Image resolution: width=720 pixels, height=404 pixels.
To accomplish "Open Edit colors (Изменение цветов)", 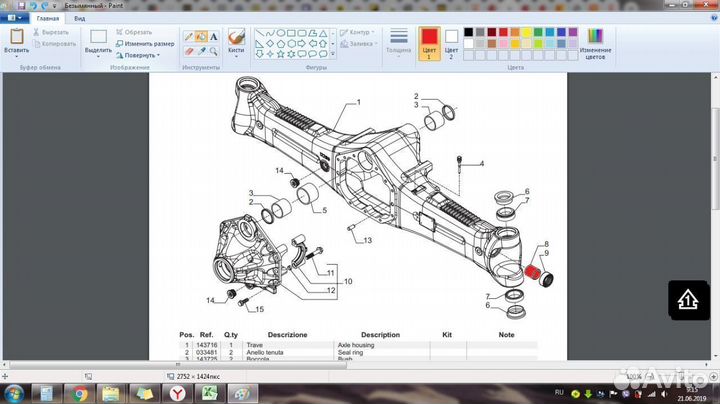I will (x=594, y=43).
